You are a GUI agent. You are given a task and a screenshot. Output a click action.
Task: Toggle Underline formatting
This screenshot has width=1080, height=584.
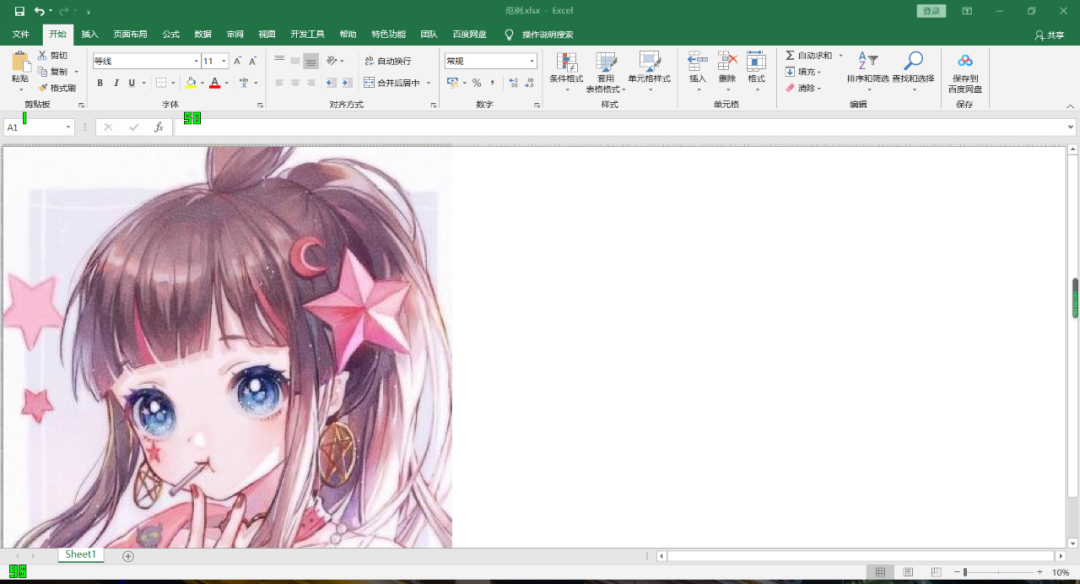pyautogui.click(x=132, y=83)
